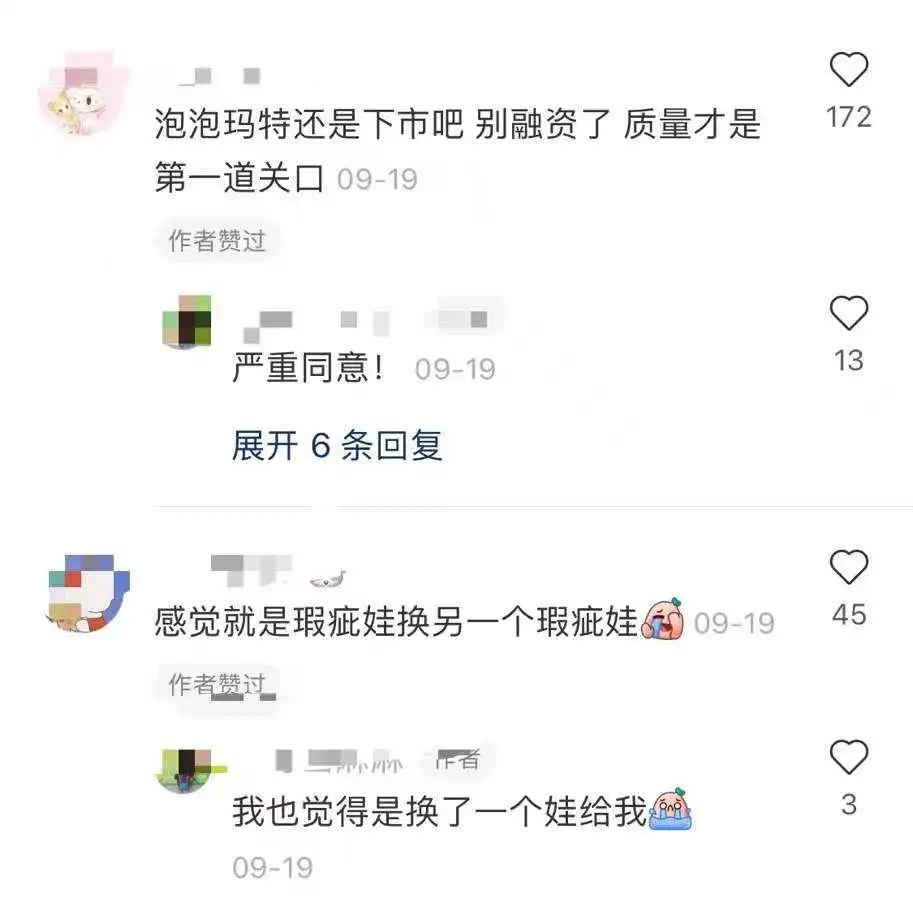Screen dimensions: 913x923
Task: Like the 严重同意 reply
Action: pos(849,313)
